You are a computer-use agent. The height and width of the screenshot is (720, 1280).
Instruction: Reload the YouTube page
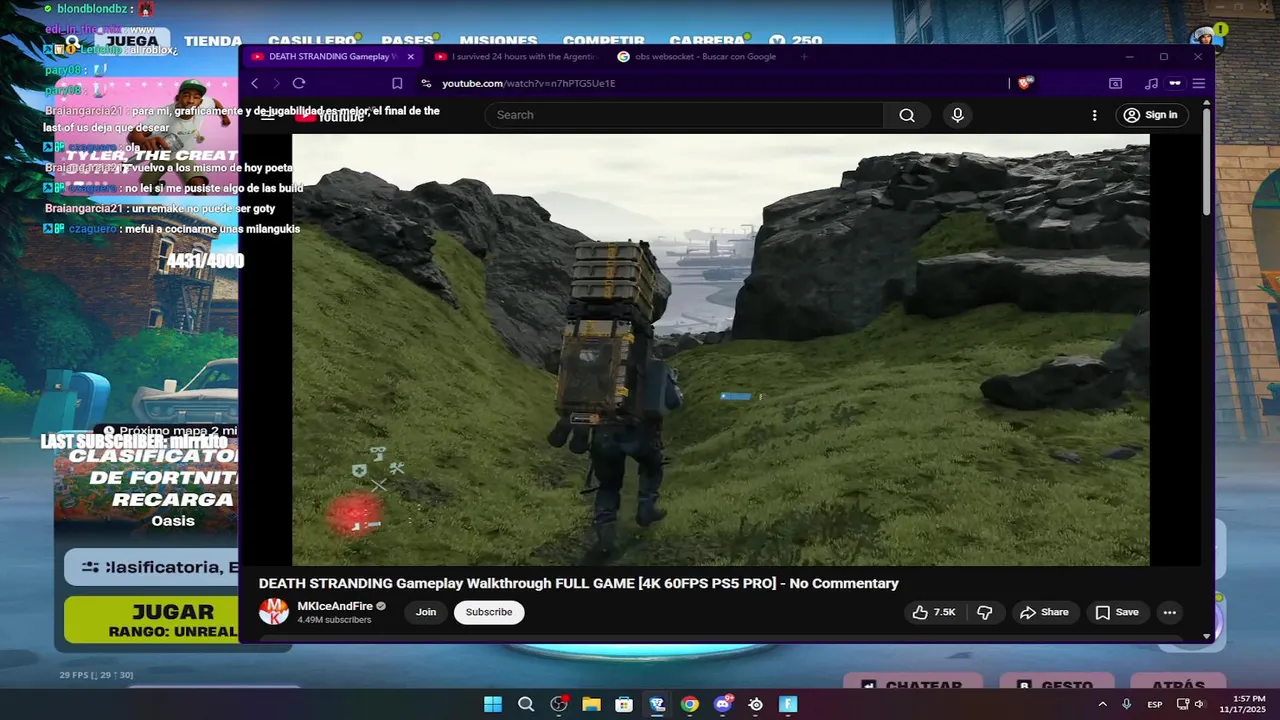click(x=299, y=83)
